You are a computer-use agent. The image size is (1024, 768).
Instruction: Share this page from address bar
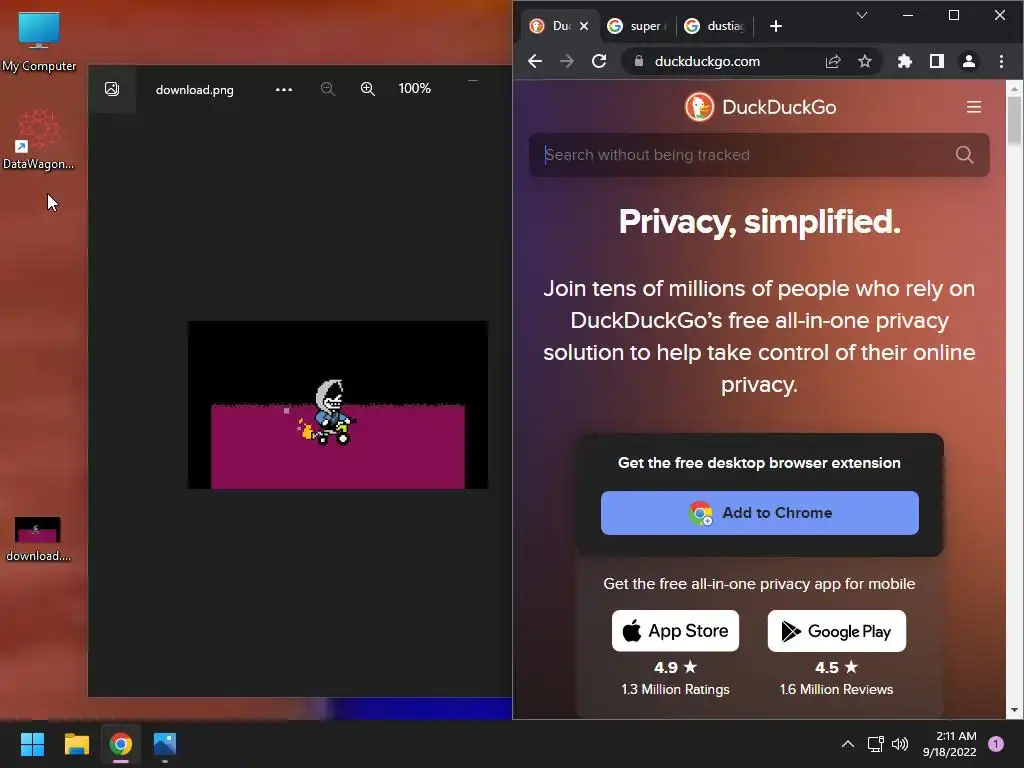[x=833, y=61]
